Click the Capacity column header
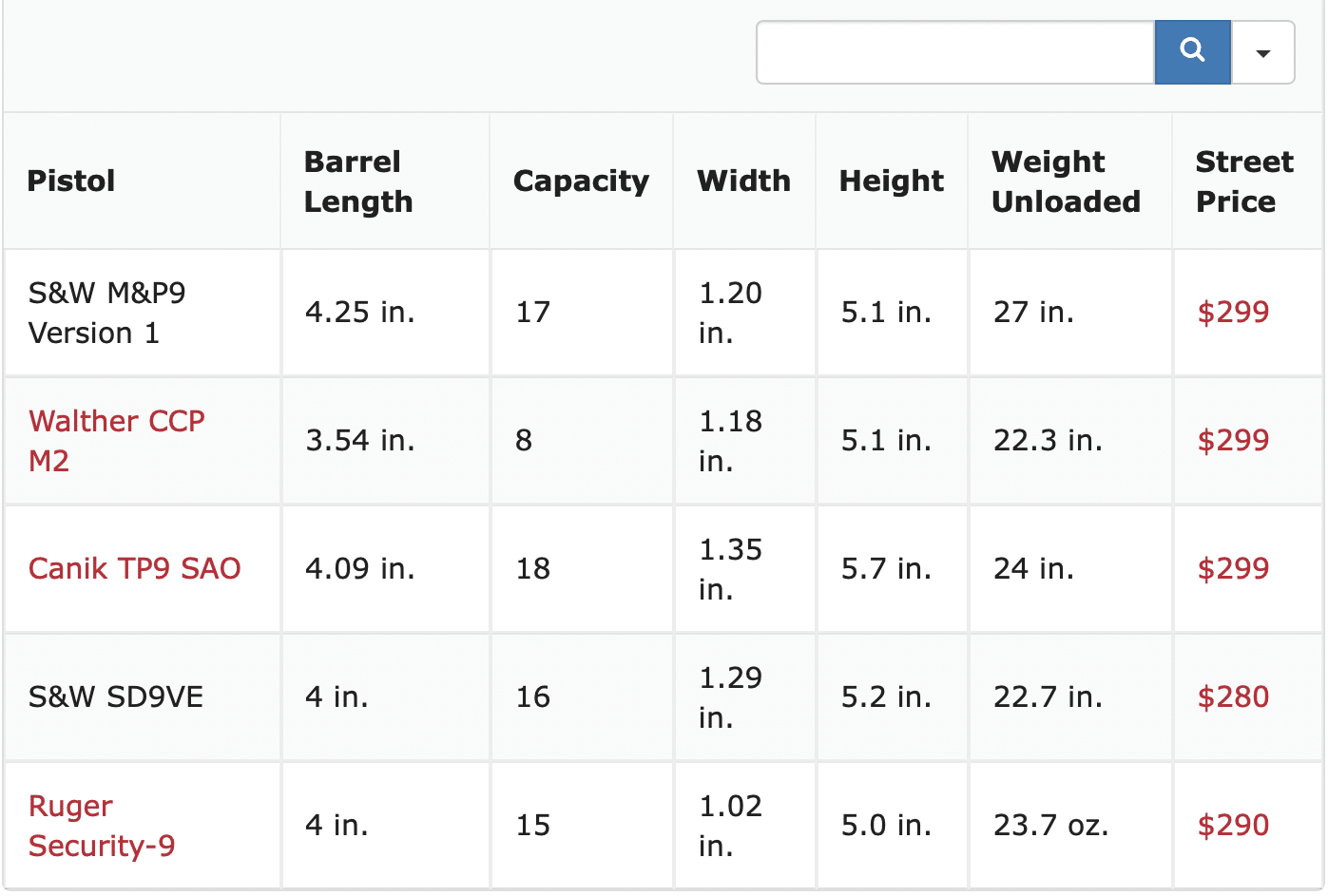1328x896 pixels. (581, 181)
